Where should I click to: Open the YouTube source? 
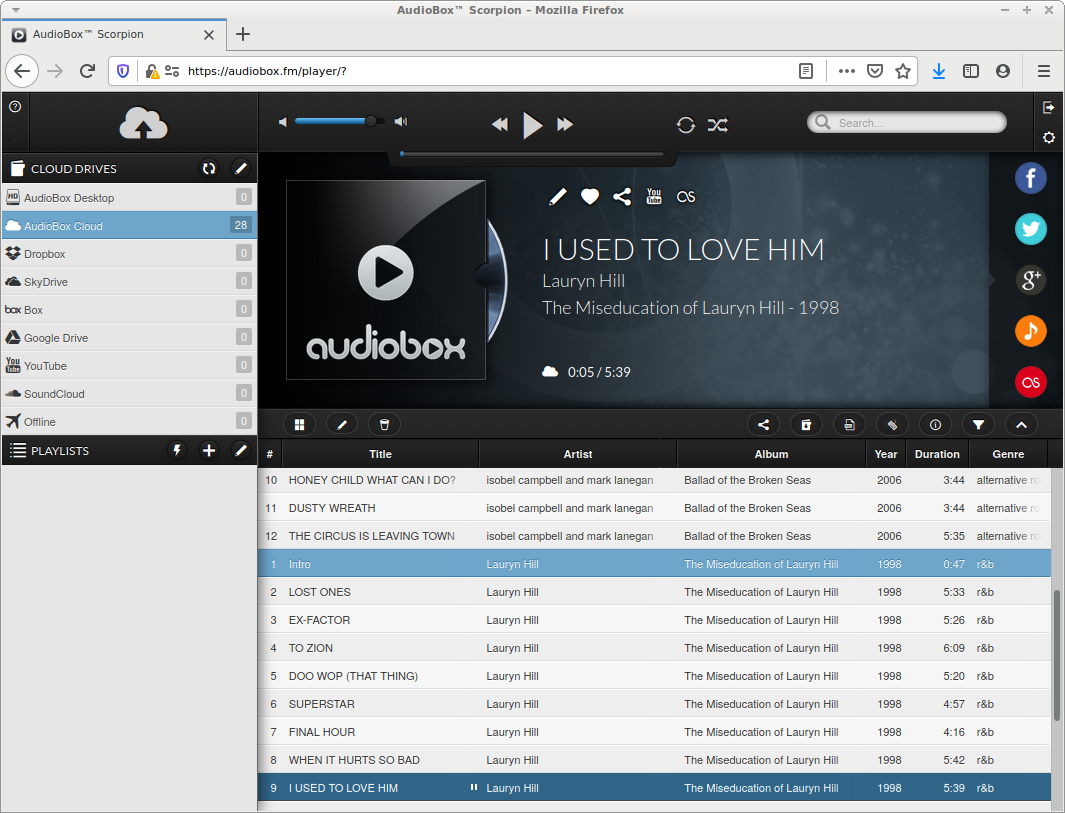click(129, 365)
